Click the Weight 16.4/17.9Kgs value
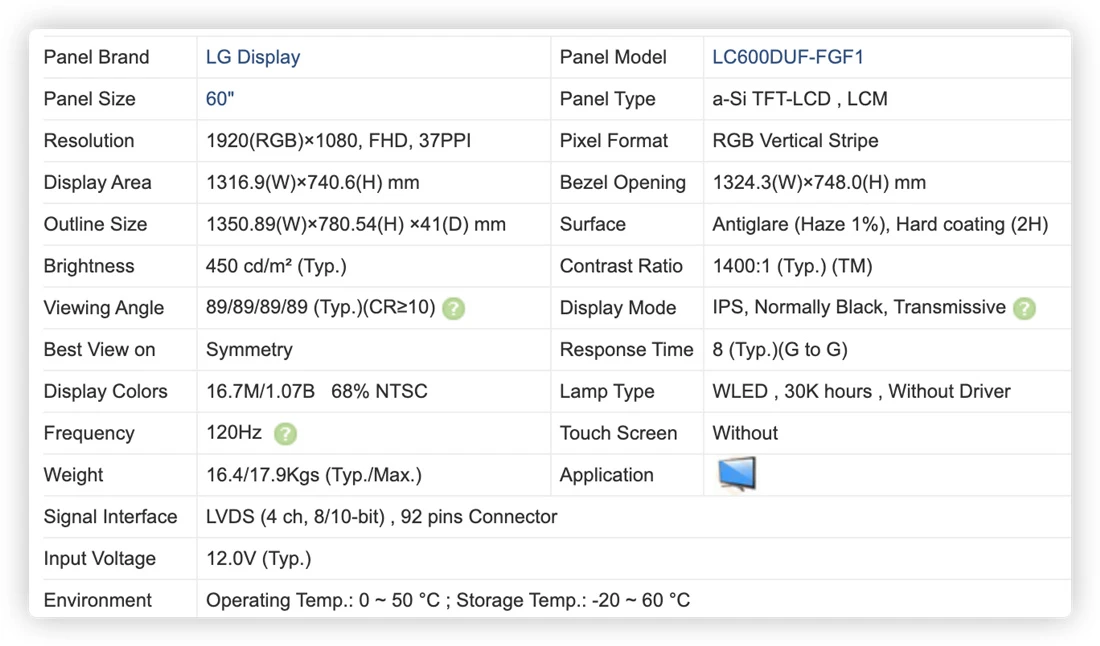 (x=314, y=475)
